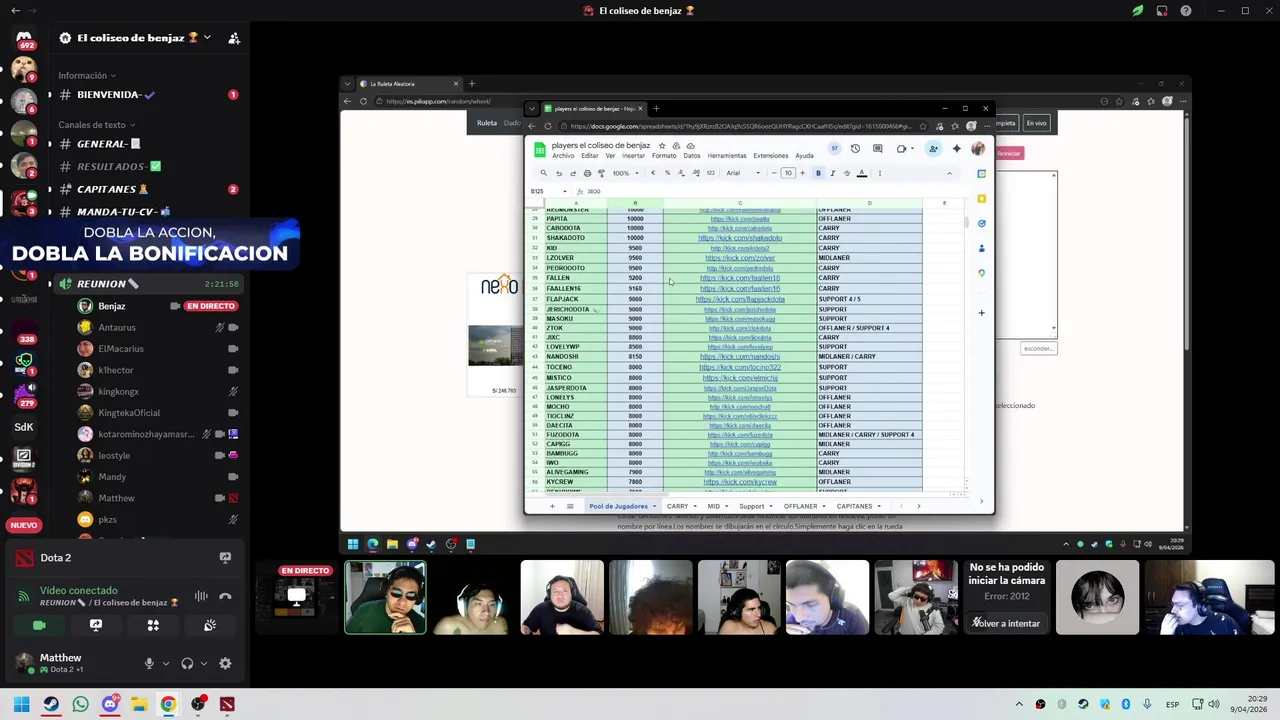Open Editar menu in shared Sheets
This screenshot has height=720, width=1280.
(590, 156)
